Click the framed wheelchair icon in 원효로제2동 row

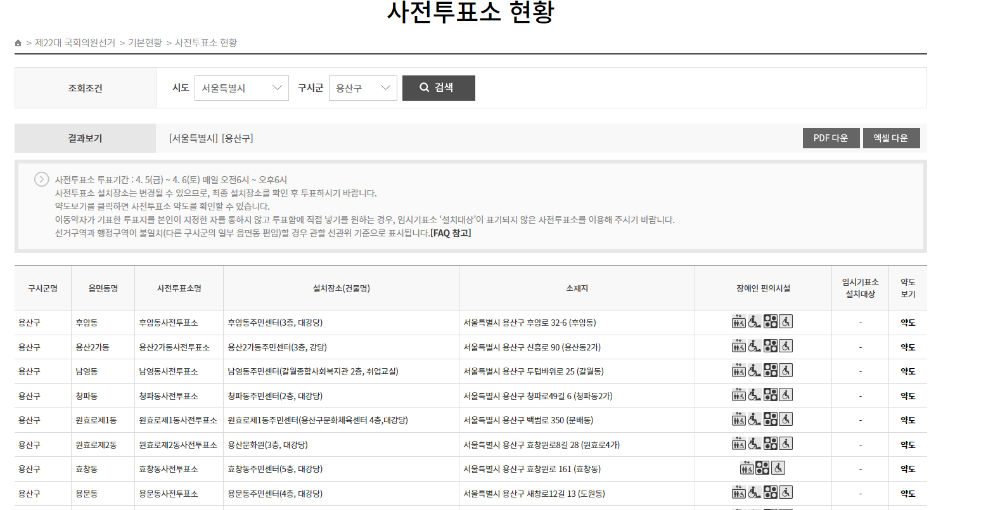[786, 444]
